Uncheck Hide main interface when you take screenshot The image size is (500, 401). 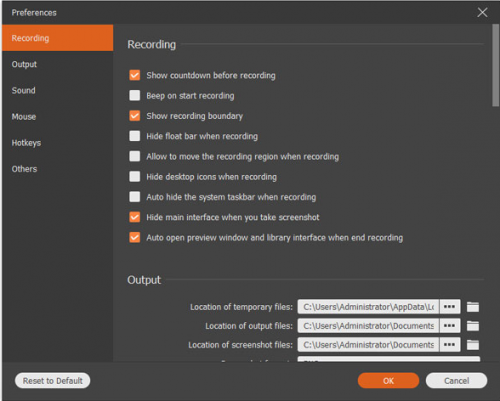pos(135,217)
